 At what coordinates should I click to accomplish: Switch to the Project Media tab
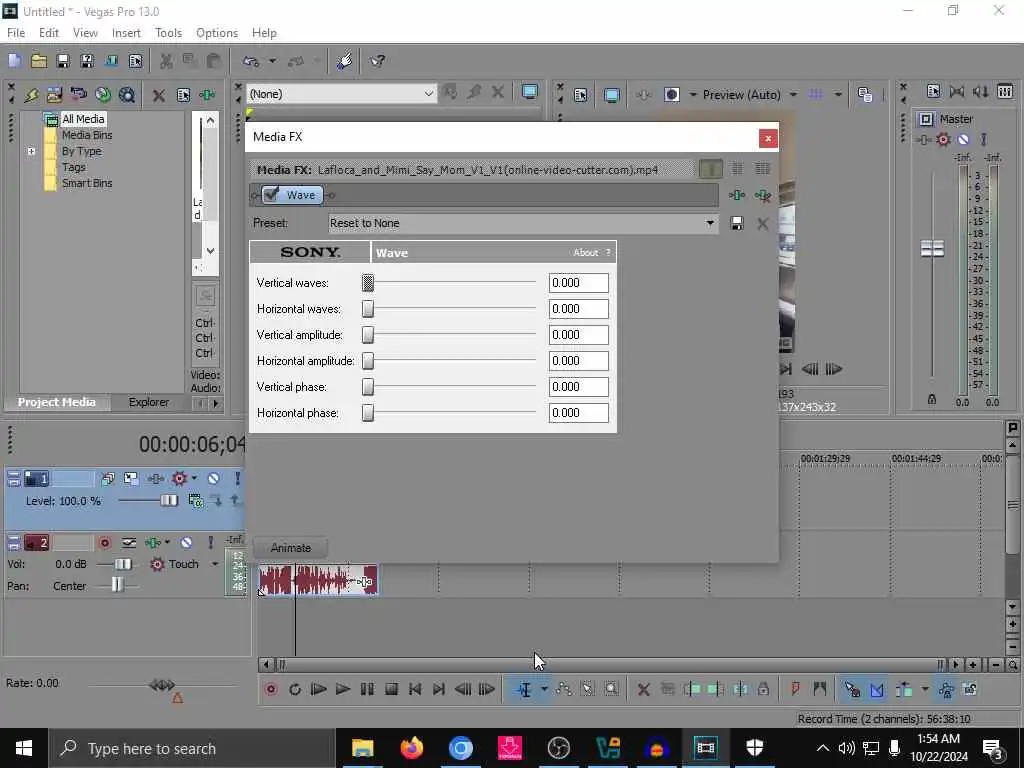pyautogui.click(x=56, y=402)
